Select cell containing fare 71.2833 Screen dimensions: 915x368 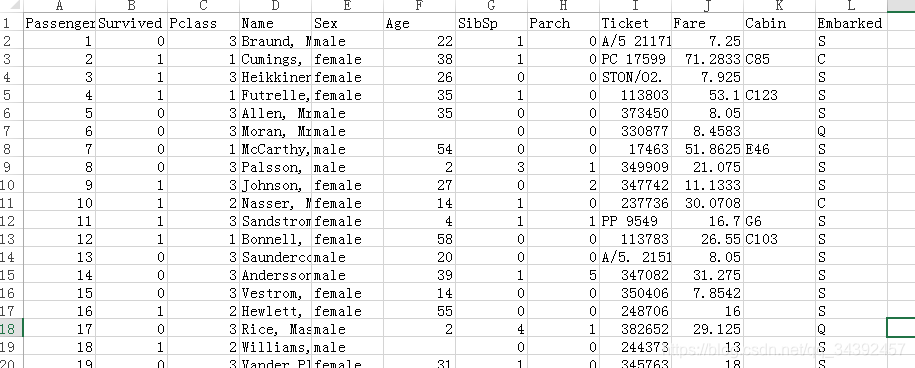(x=707, y=59)
